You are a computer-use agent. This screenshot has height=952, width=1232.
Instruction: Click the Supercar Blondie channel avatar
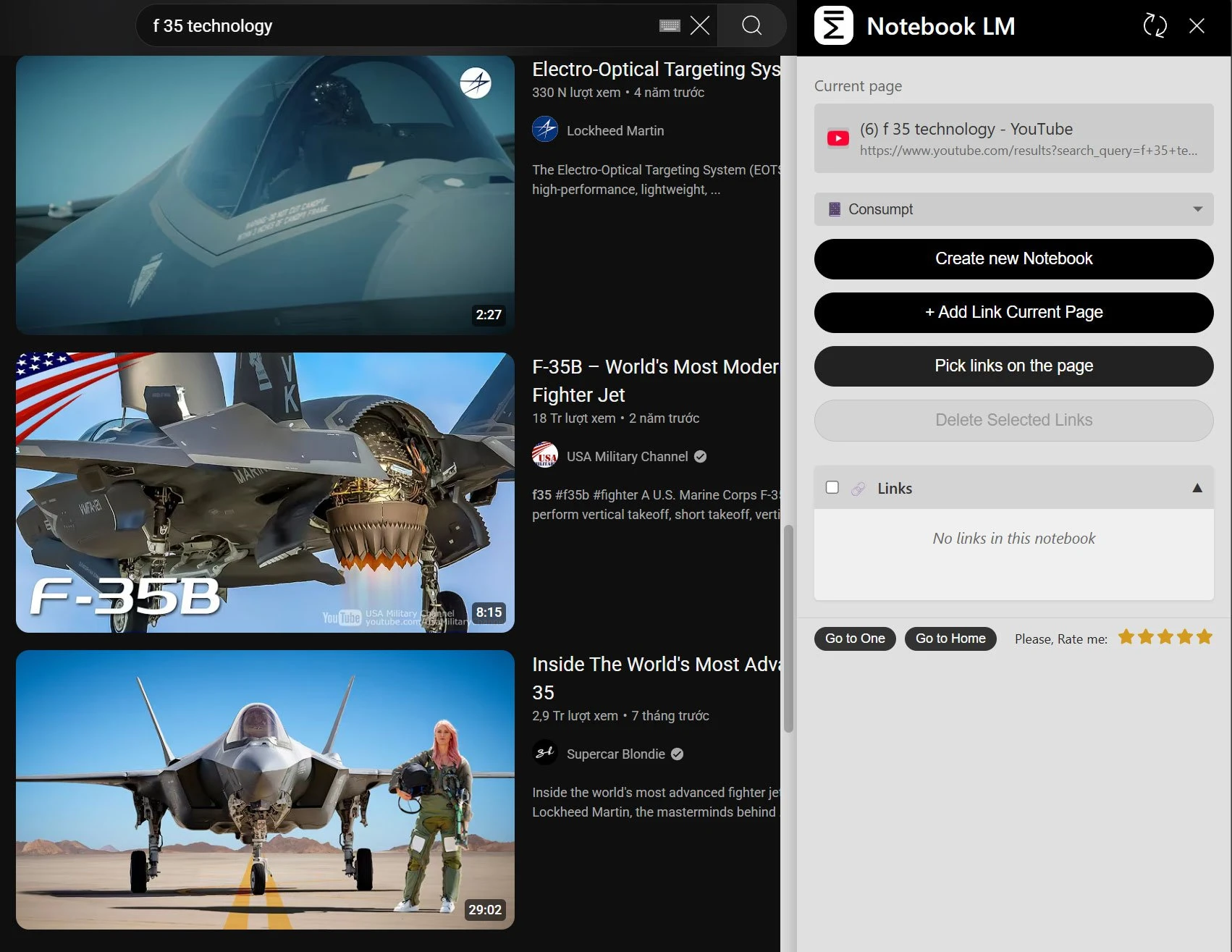point(545,753)
